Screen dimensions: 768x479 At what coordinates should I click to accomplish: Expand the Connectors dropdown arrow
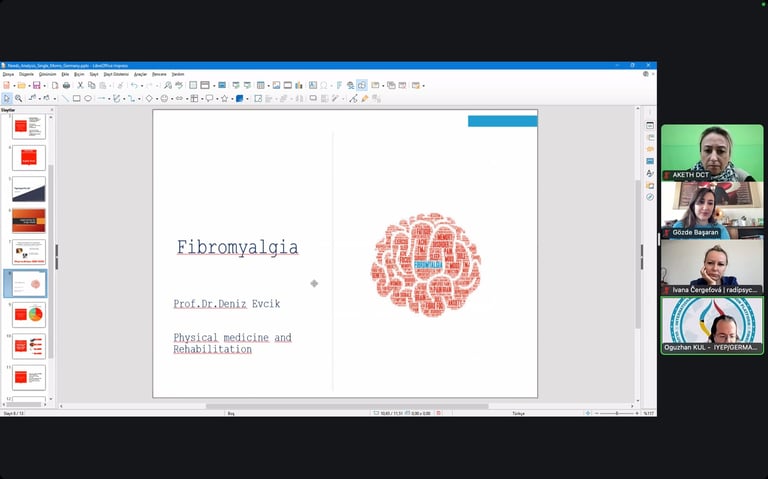pos(140,99)
